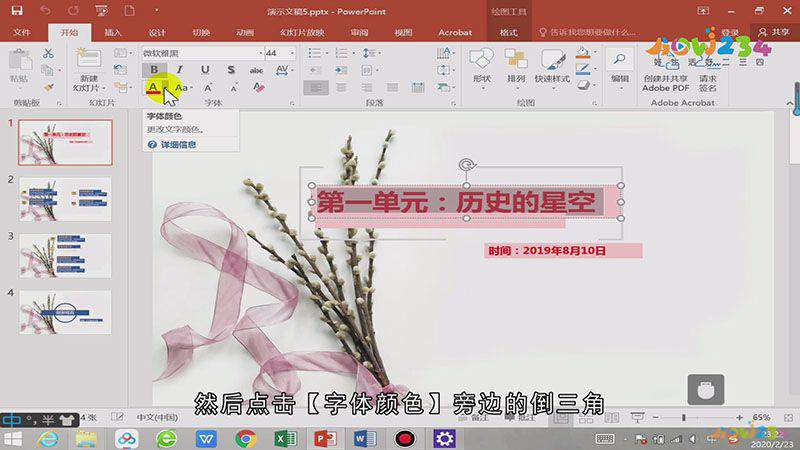
Task: Click the convert to SmartArt icon
Action: 444,88
